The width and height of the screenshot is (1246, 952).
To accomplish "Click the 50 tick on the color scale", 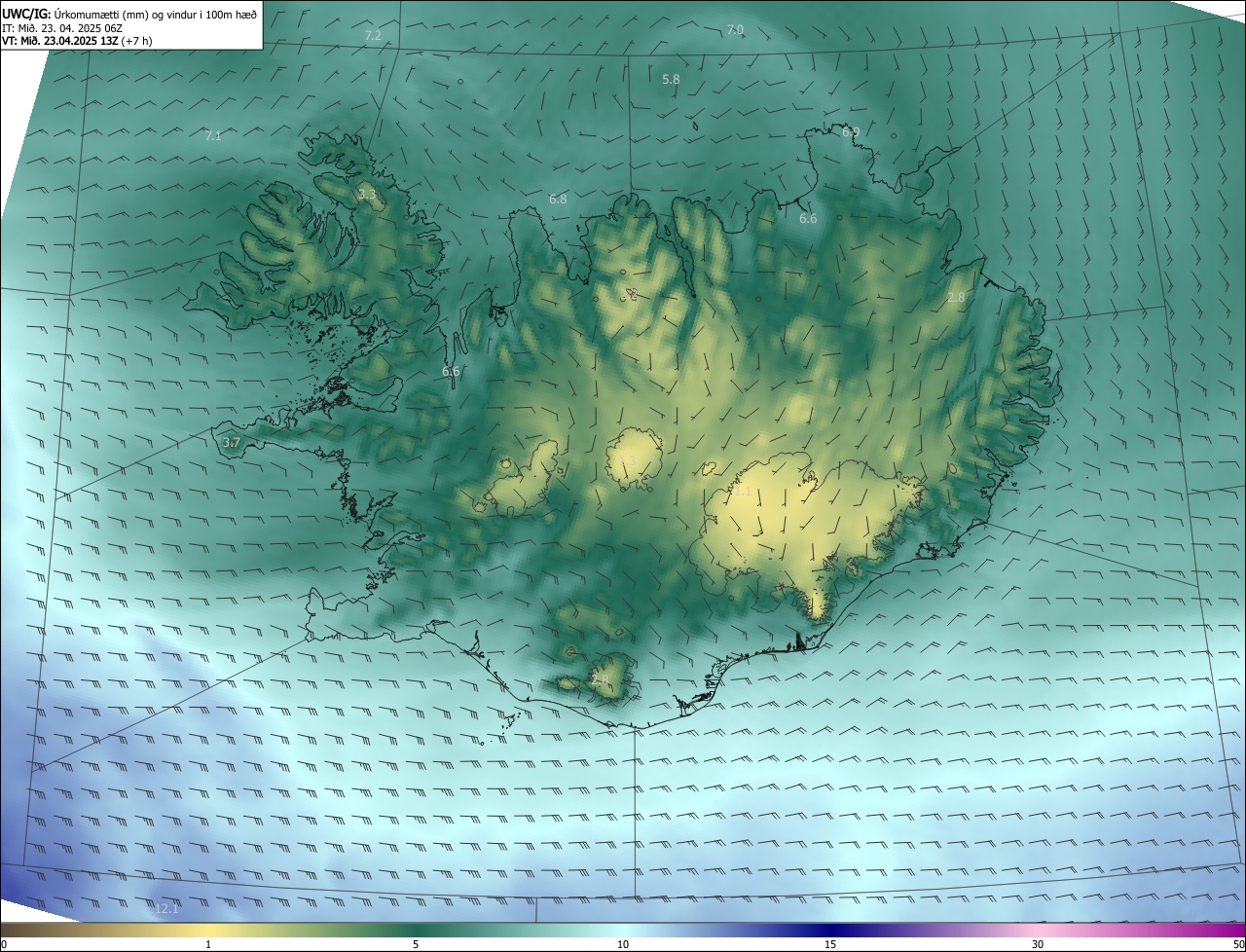I will (x=1238, y=944).
